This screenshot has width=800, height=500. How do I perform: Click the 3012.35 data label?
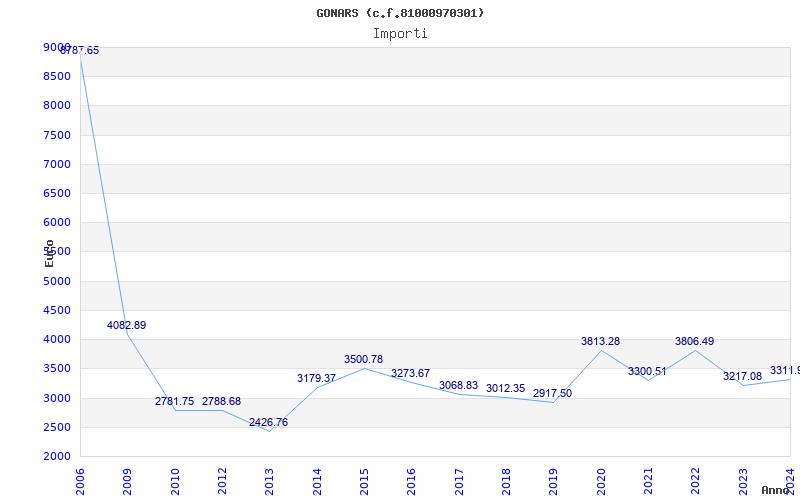click(505, 389)
